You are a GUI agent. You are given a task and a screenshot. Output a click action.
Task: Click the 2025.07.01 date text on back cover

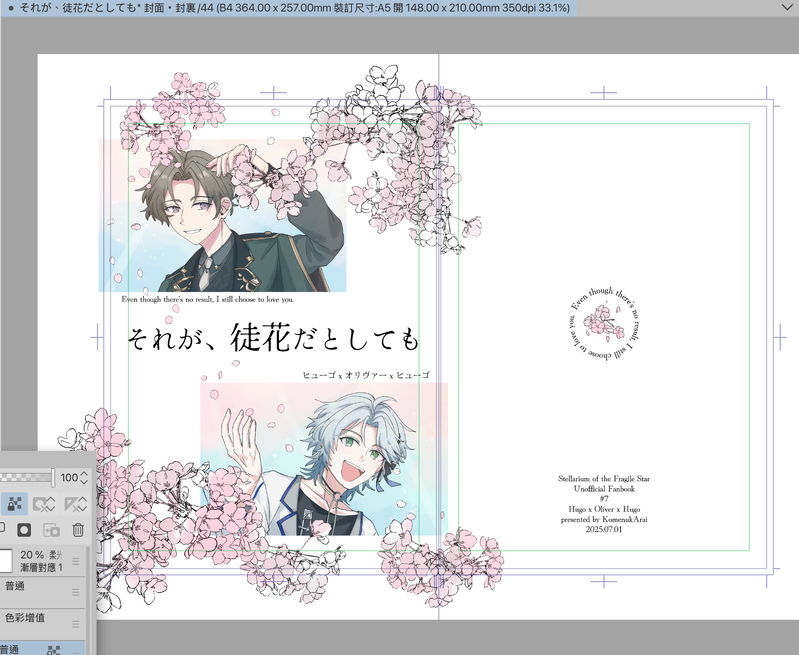[x=604, y=530]
